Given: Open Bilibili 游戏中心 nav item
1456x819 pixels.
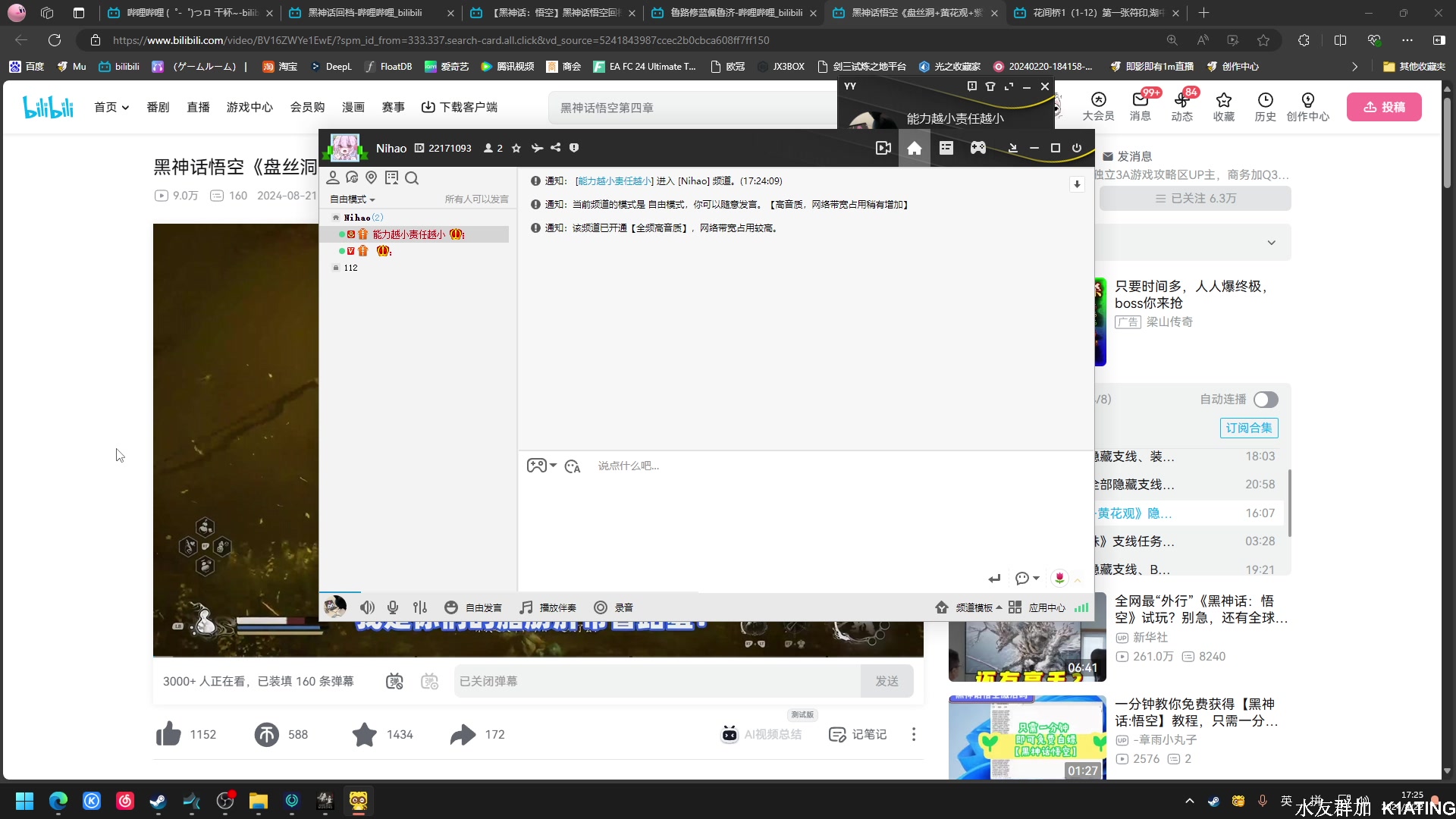Looking at the screenshot, I should coord(249,108).
